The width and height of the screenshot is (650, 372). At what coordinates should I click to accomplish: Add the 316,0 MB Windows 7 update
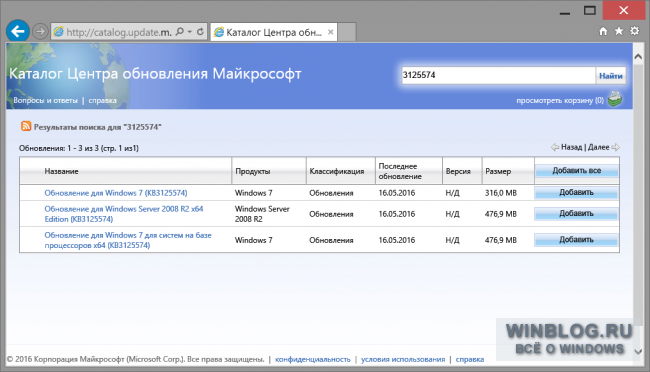coord(576,192)
